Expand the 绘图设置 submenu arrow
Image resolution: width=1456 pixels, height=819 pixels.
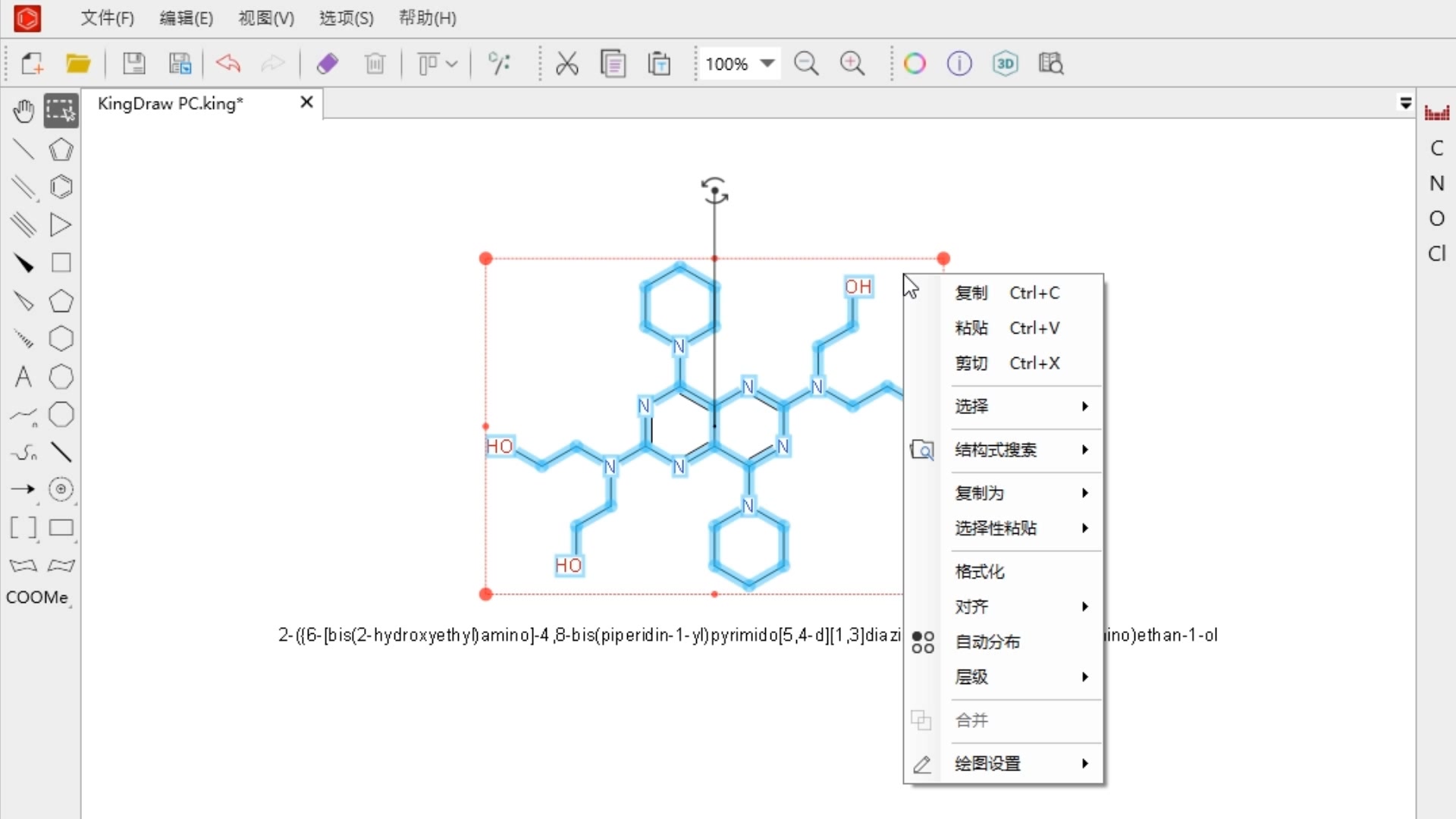click(x=1085, y=763)
